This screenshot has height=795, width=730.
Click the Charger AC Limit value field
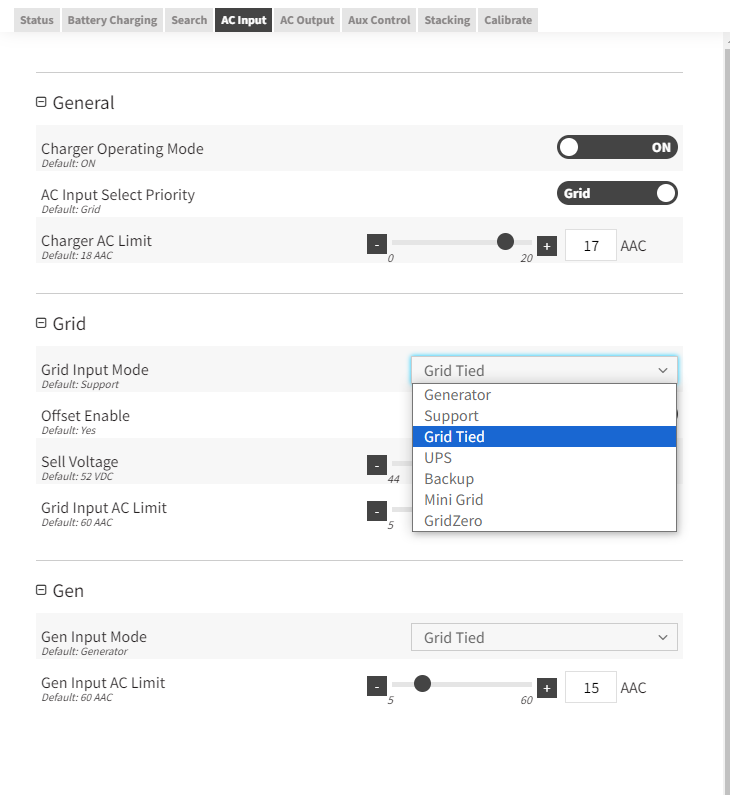tap(591, 245)
